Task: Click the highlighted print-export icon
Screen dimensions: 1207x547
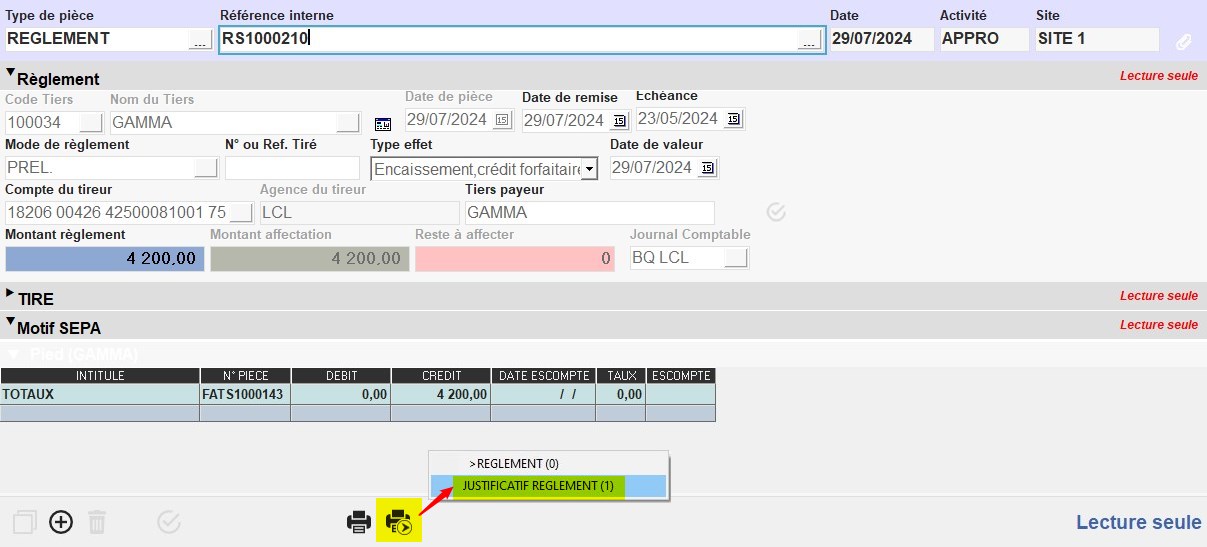Action: point(398,522)
